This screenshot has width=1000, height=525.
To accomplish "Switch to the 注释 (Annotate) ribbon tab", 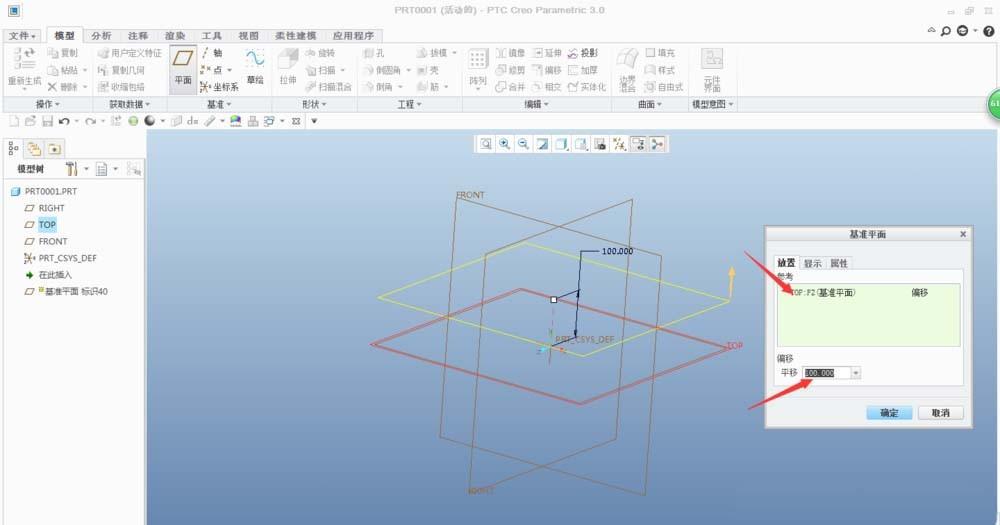I will (x=138, y=36).
